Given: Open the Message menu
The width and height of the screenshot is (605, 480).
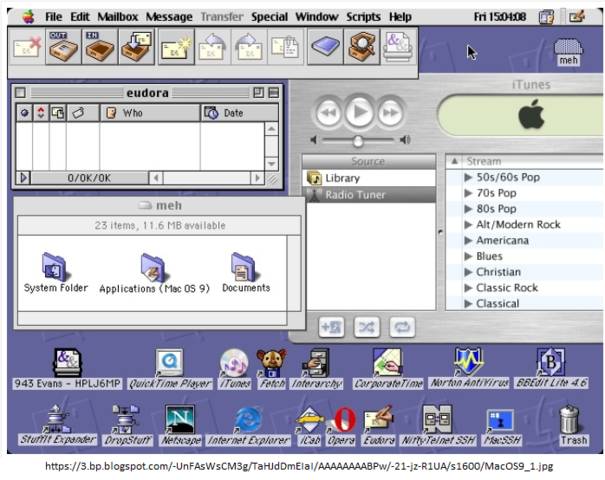Looking at the screenshot, I should click(169, 17).
